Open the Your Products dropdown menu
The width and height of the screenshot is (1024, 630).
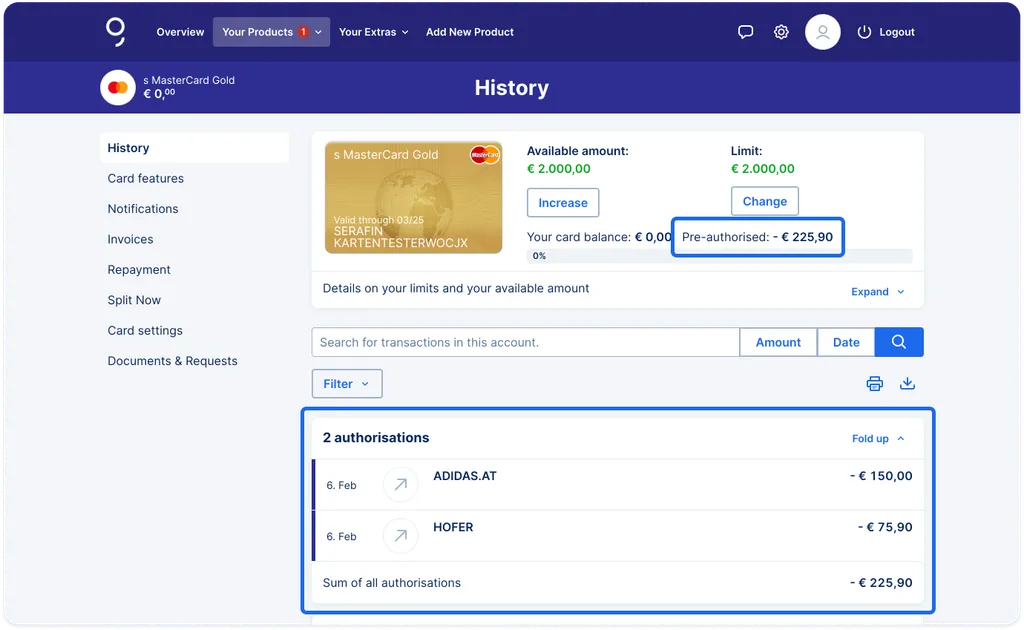click(x=271, y=32)
